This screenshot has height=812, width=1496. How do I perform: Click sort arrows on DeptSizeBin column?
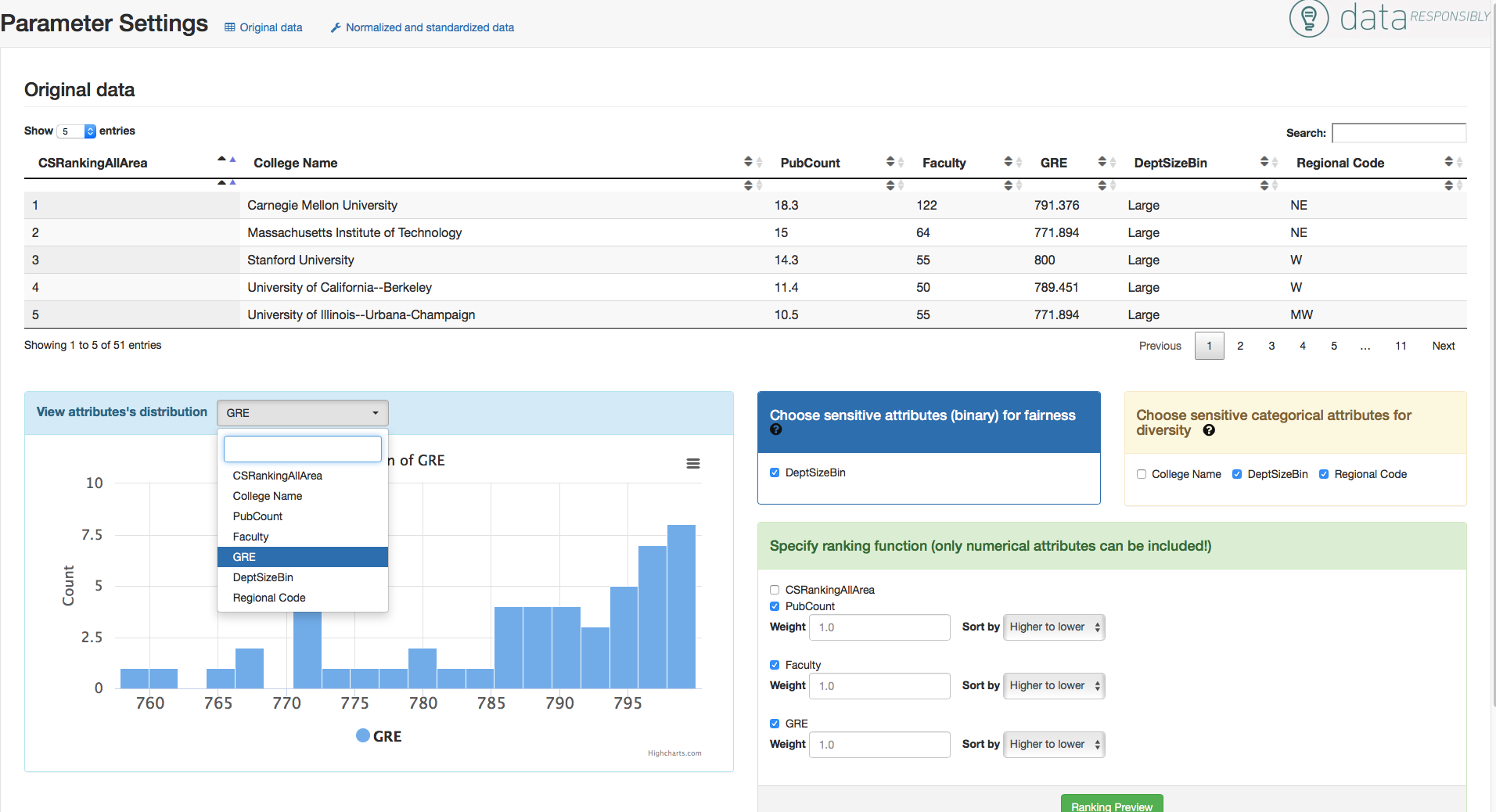coord(1269,162)
